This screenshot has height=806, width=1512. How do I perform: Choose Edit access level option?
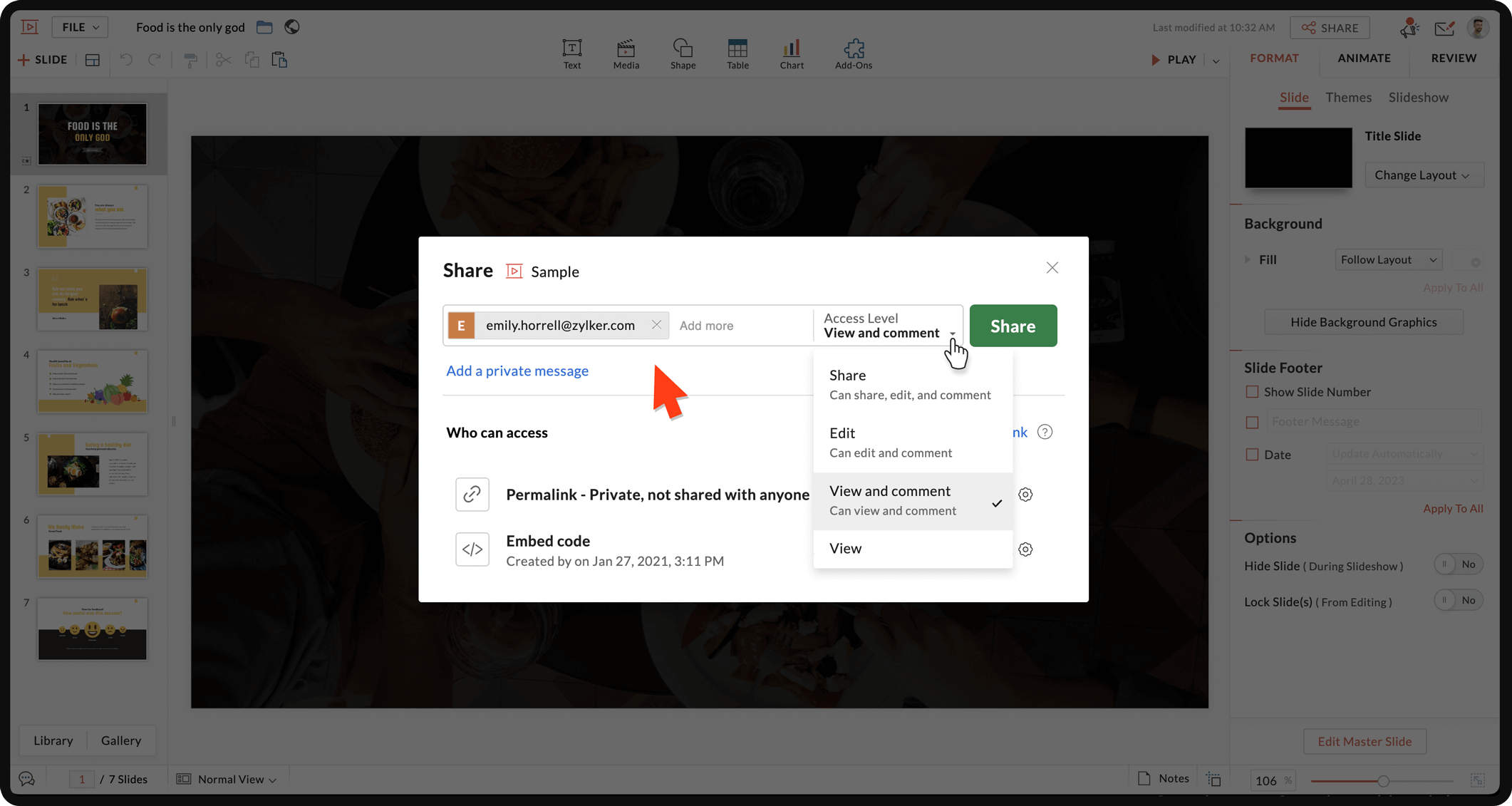[x=912, y=443]
